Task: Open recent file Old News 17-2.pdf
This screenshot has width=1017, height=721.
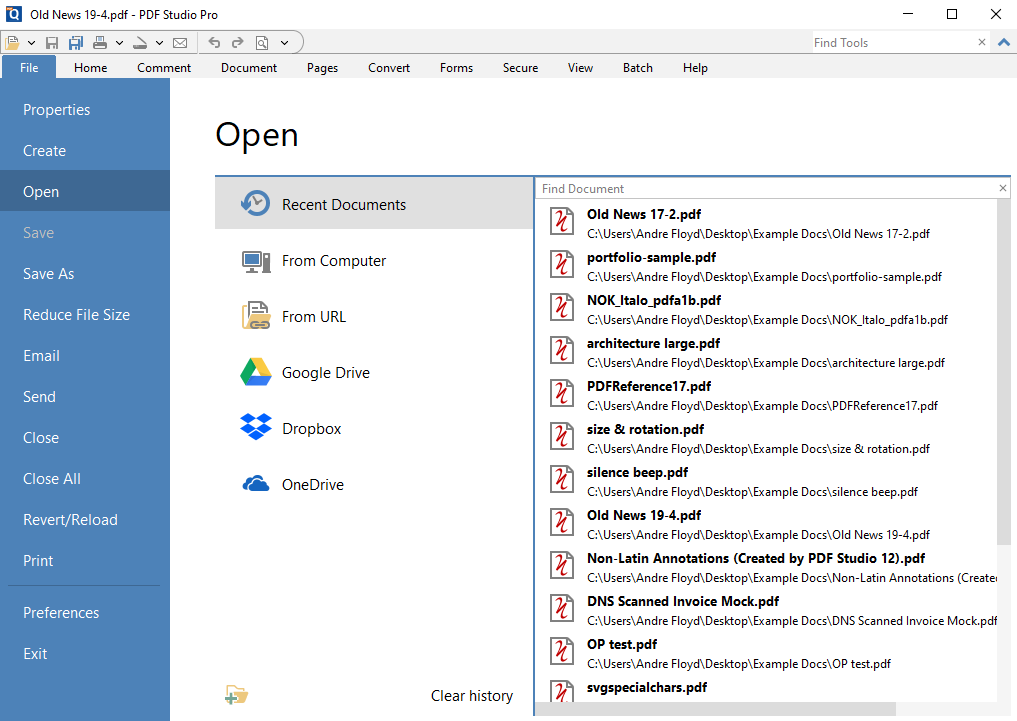Action: point(767,224)
